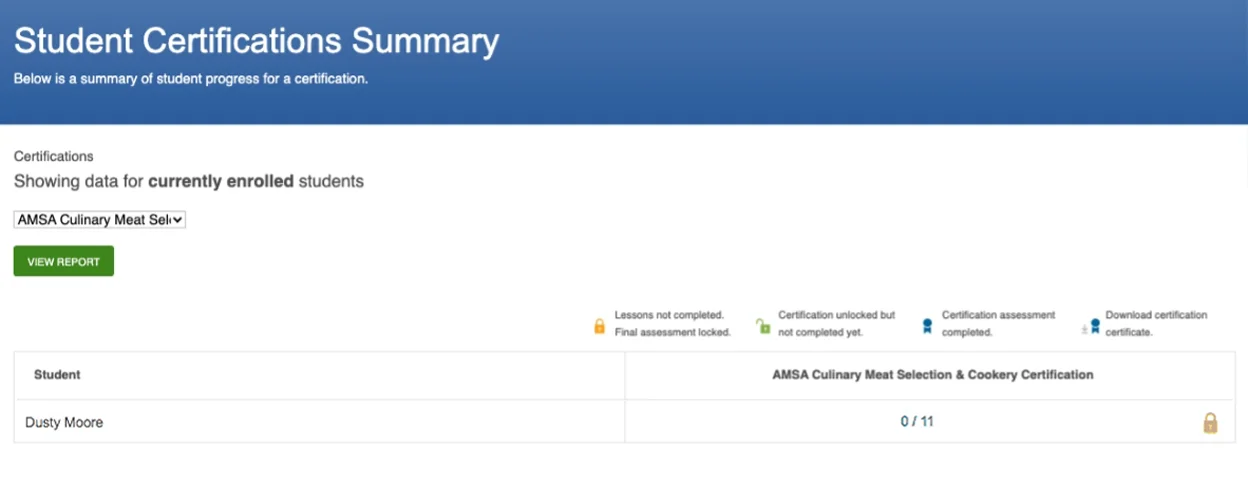Select the student name Dusty Moore
Viewport: 1248px width, 487px height.
click(64, 422)
